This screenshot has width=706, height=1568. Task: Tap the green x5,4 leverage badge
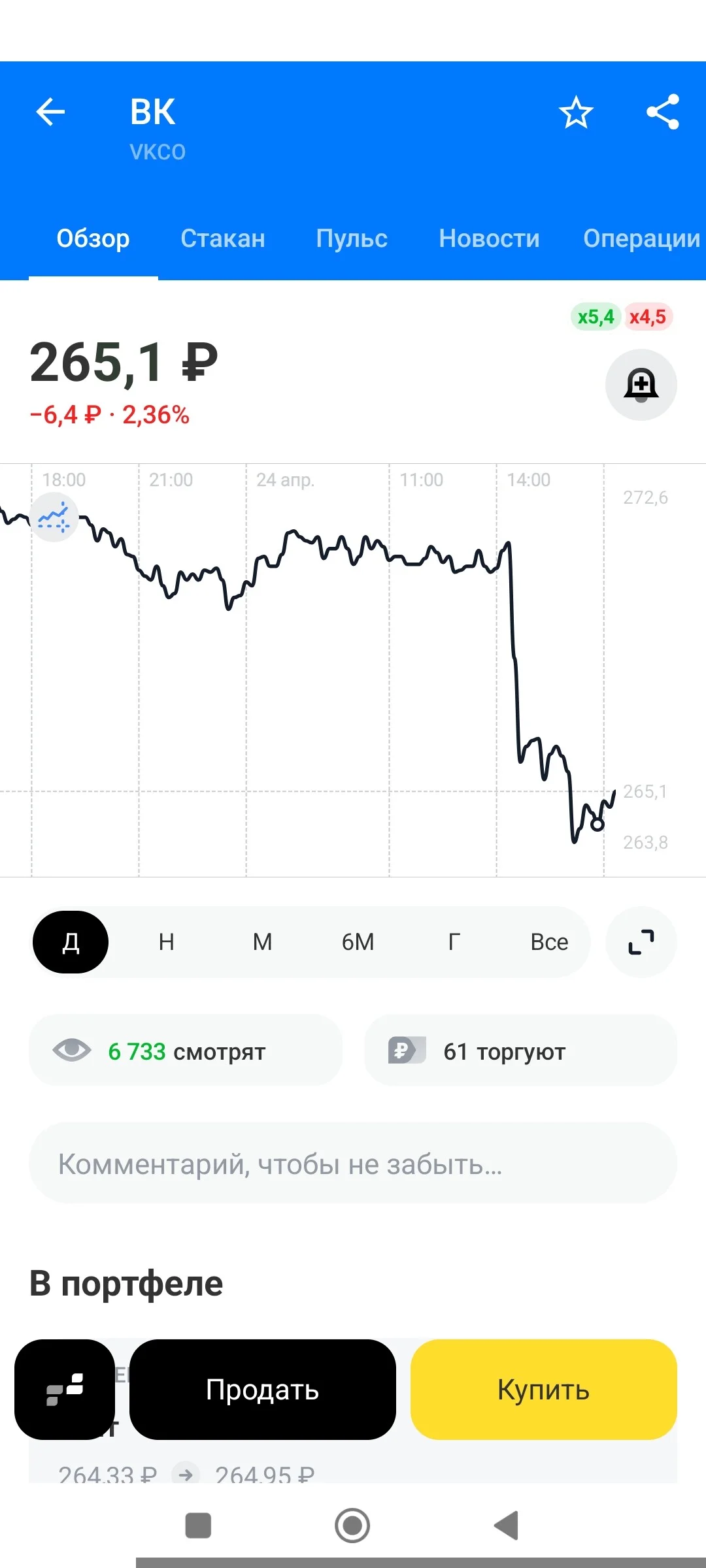click(596, 317)
